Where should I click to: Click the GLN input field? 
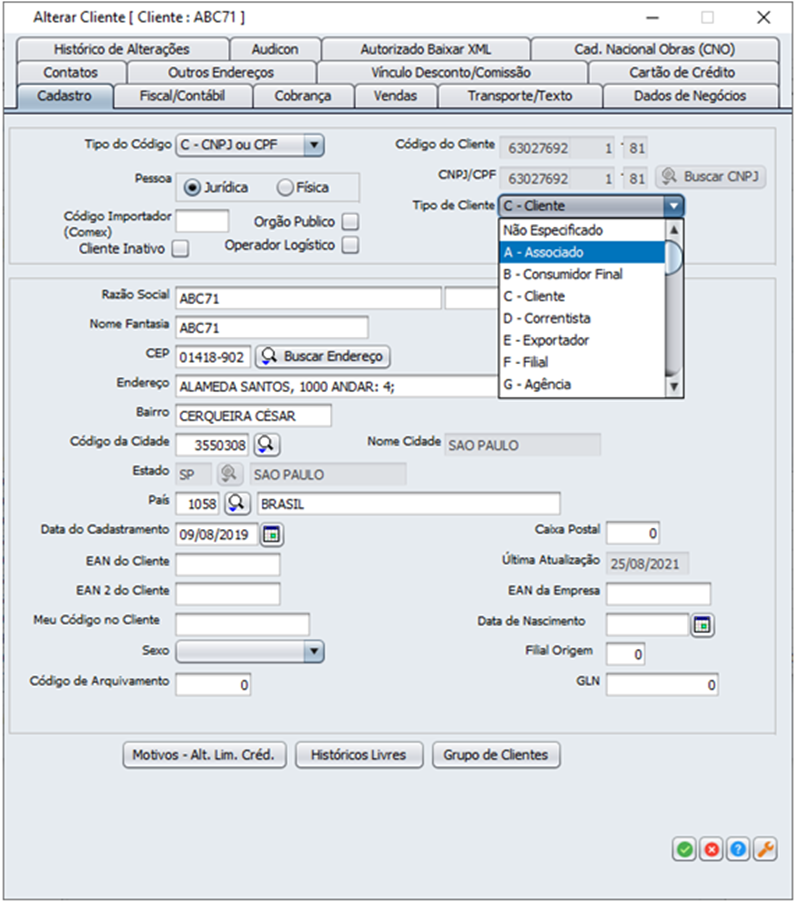pyautogui.click(x=662, y=685)
